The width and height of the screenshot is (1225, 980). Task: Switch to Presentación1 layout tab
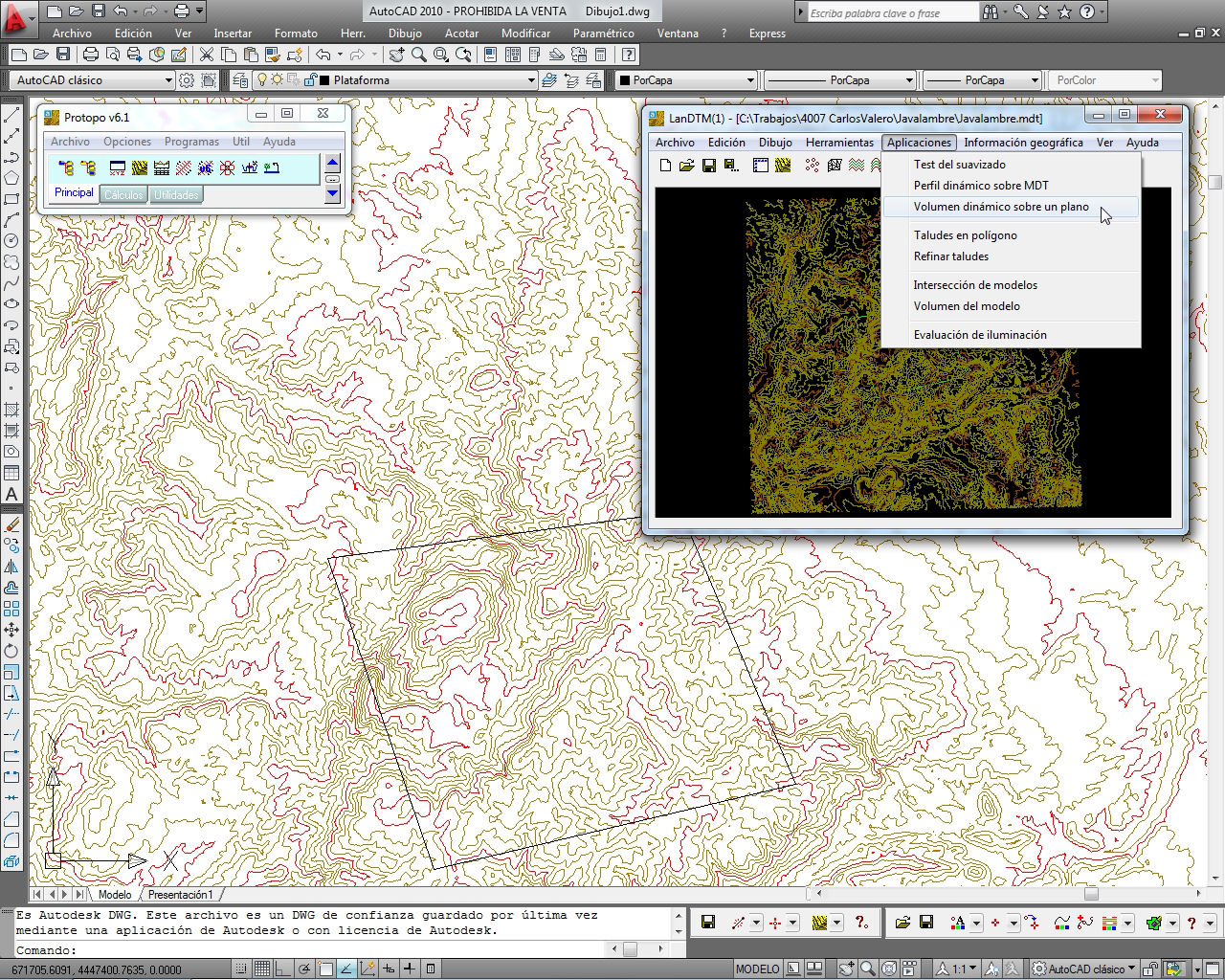click(x=180, y=895)
